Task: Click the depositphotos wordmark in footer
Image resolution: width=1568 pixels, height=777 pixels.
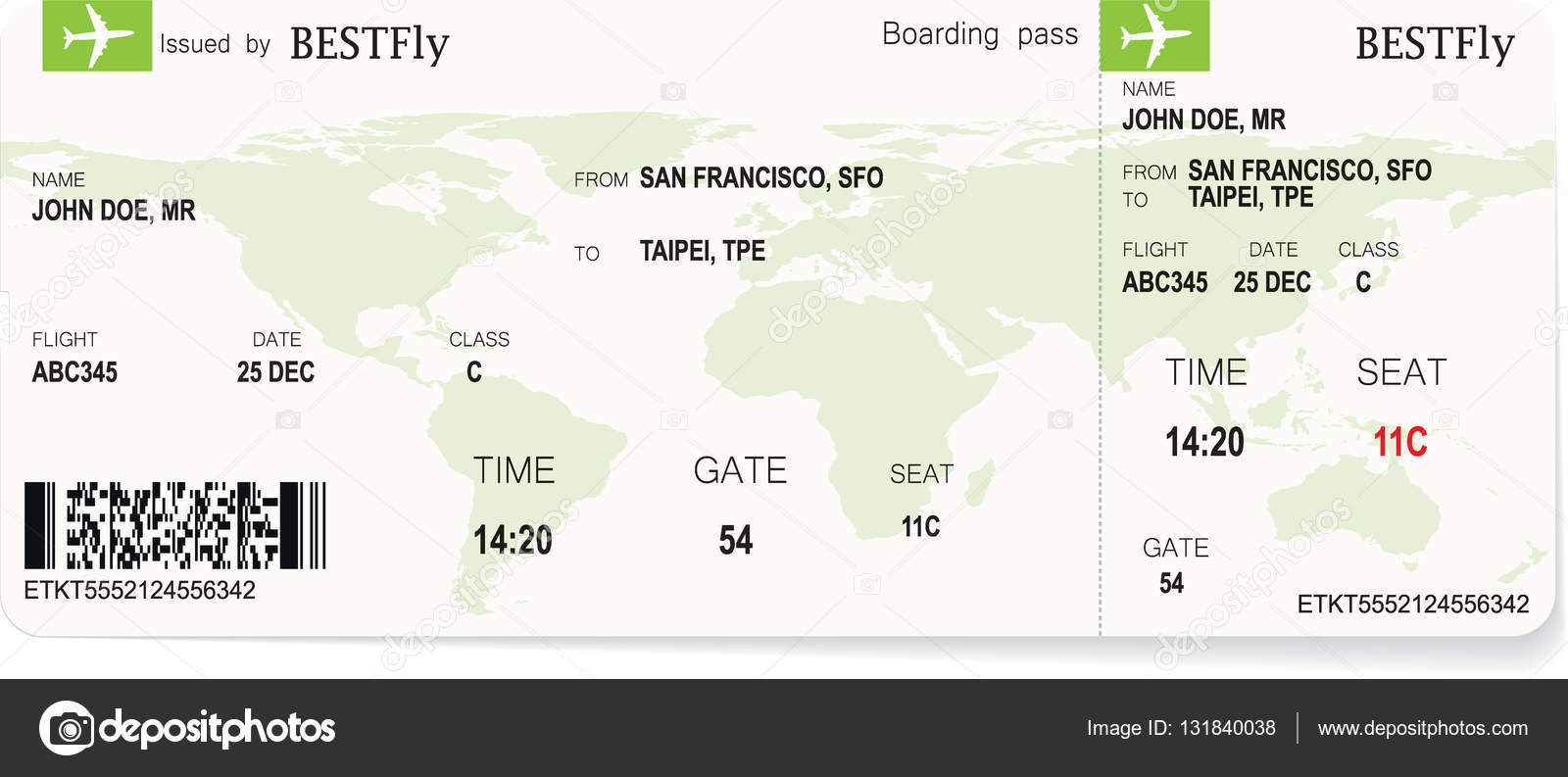Action: click(218, 728)
